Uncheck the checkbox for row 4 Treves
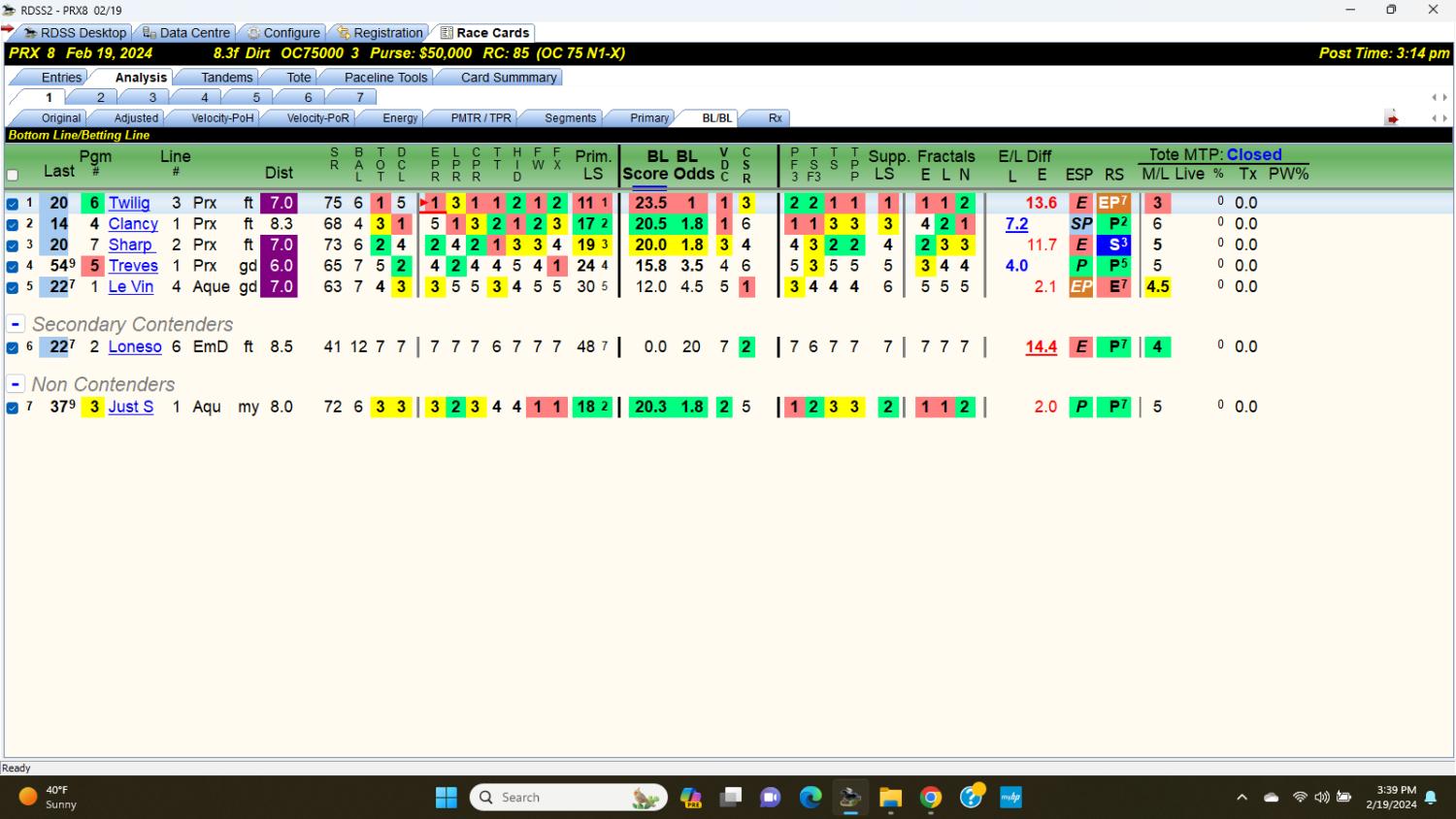Viewport: 1456px width, 819px height. 13,267
